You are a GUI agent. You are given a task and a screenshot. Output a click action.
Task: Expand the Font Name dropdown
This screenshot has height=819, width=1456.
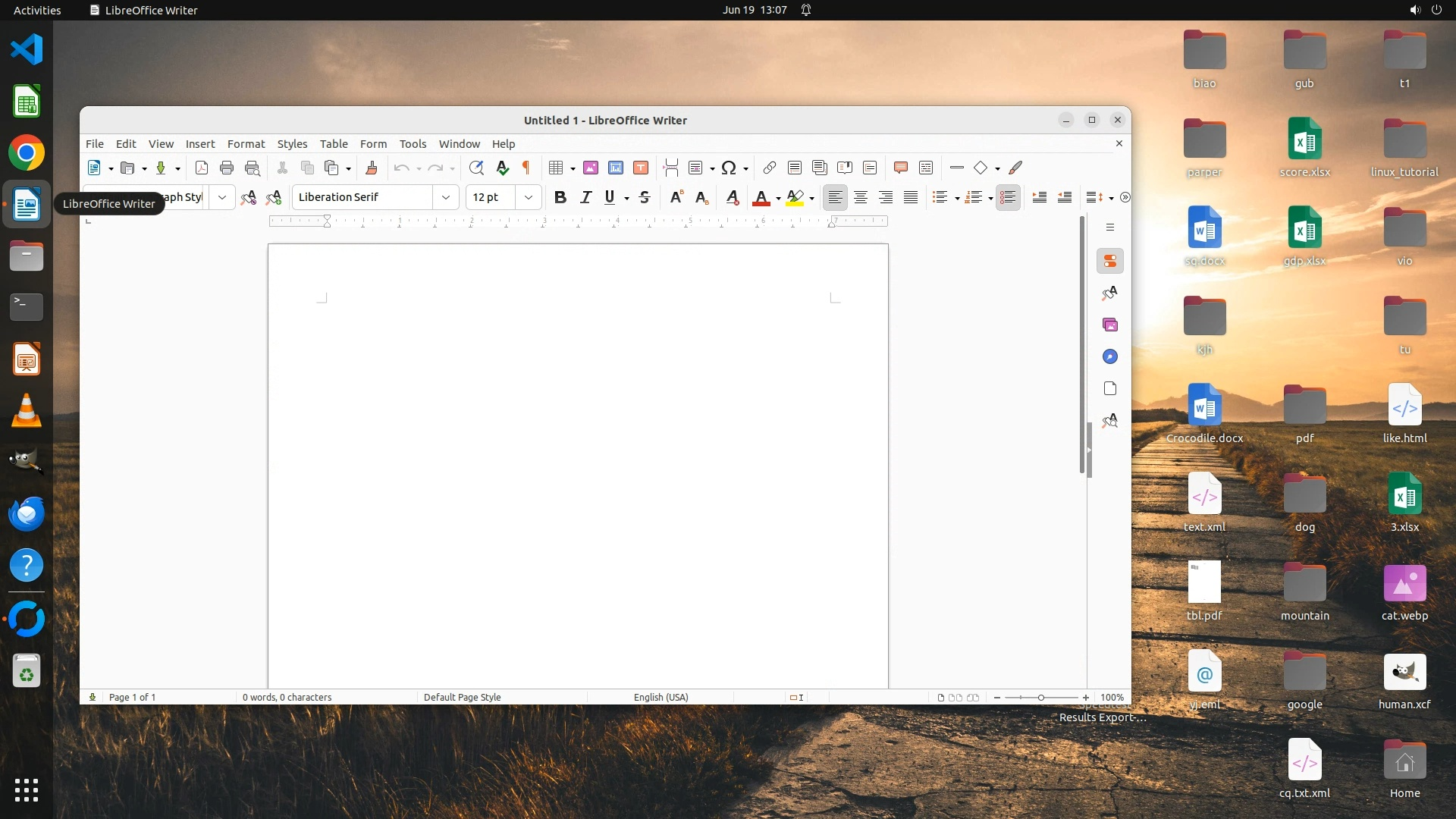pos(446,198)
